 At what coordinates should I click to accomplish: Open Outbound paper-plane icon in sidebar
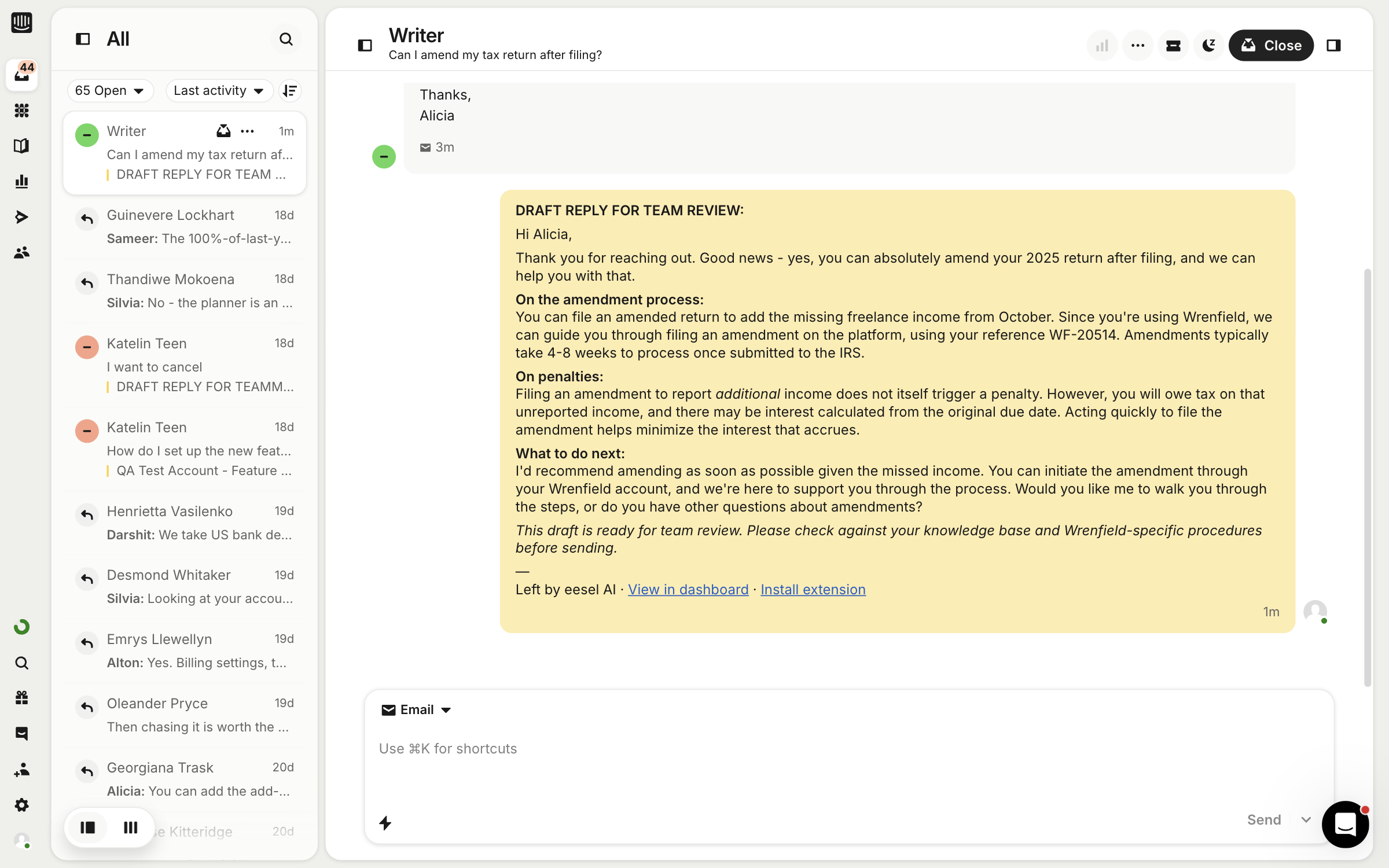[22, 217]
